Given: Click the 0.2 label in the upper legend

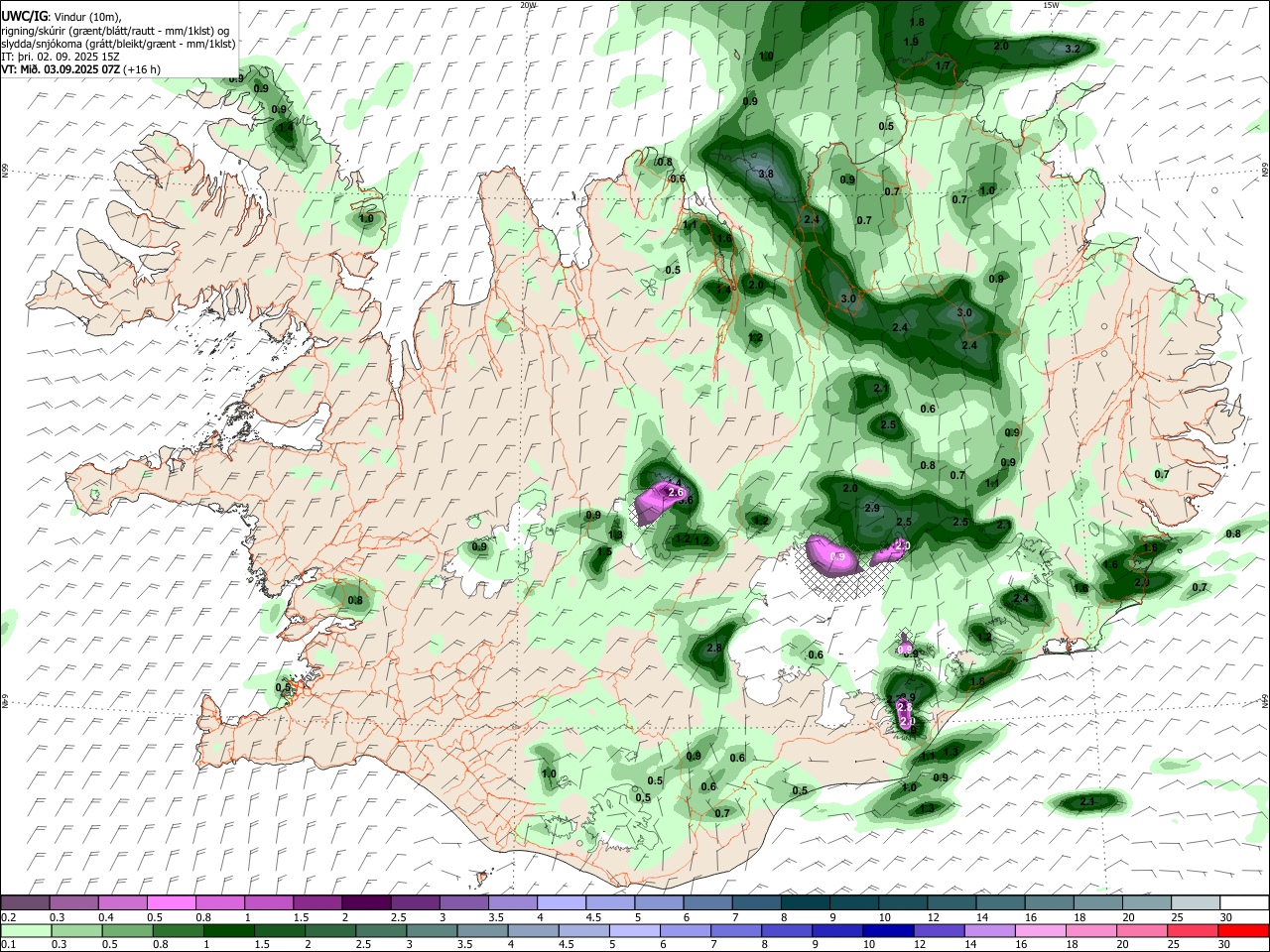Looking at the screenshot, I should coord(8,917).
